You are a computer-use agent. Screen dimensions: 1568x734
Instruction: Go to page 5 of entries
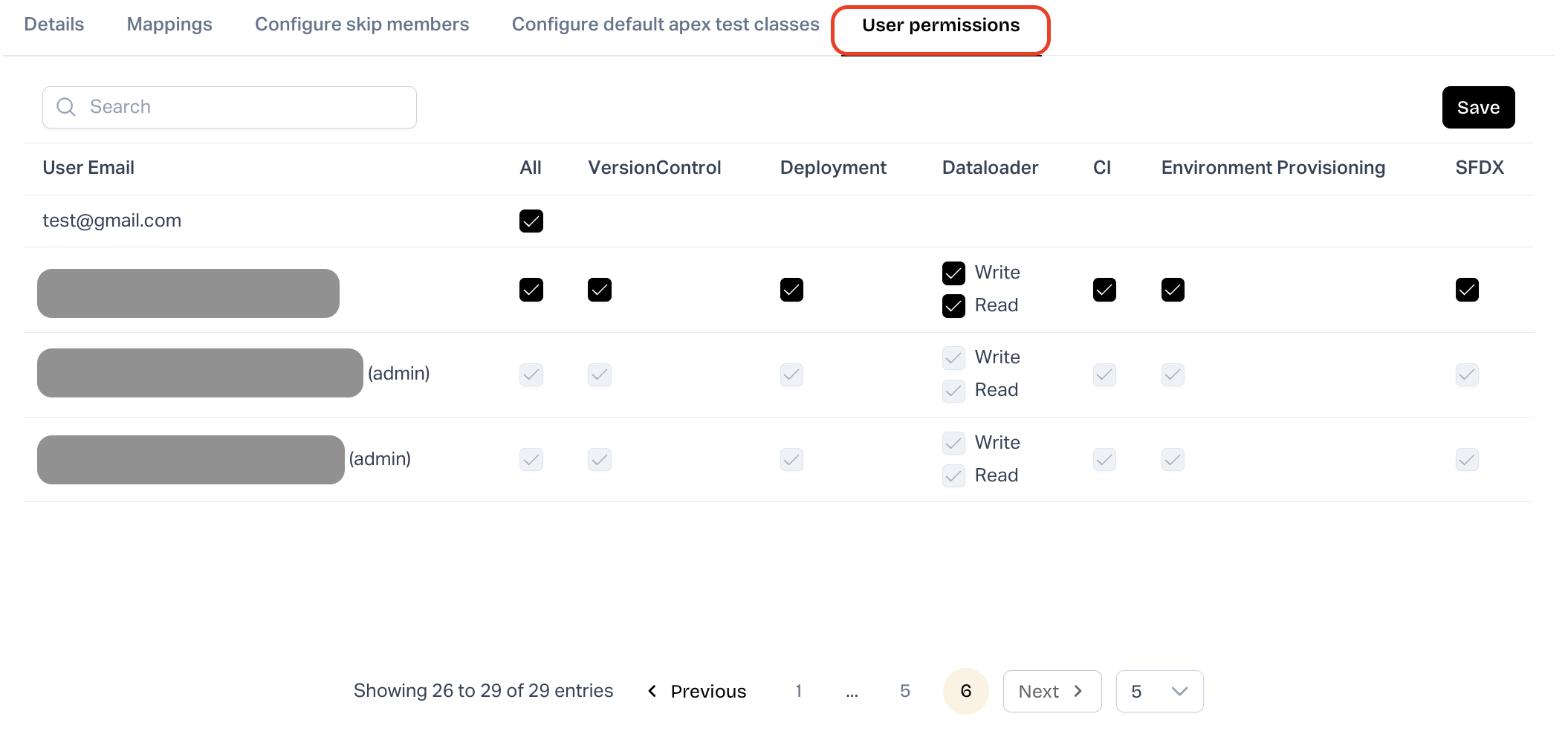click(905, 691)
